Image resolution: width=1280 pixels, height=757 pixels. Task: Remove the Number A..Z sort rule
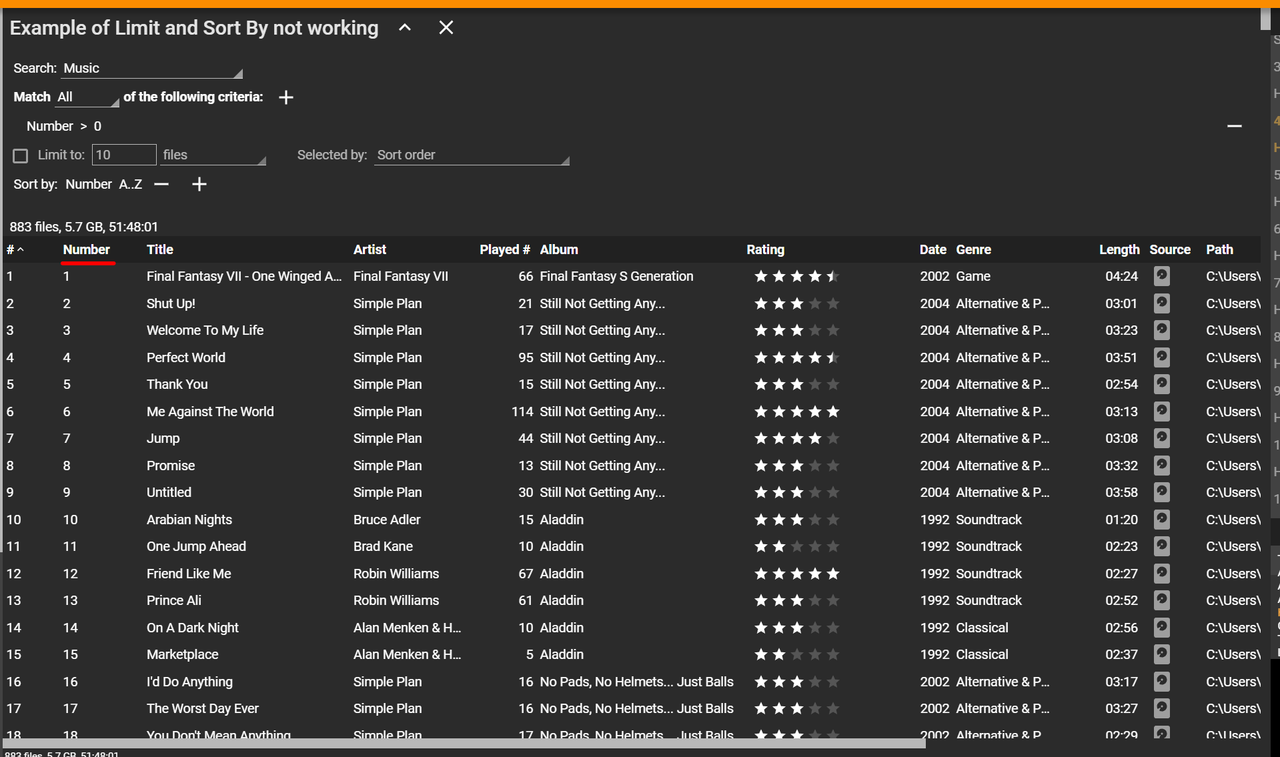pos(161,184)
